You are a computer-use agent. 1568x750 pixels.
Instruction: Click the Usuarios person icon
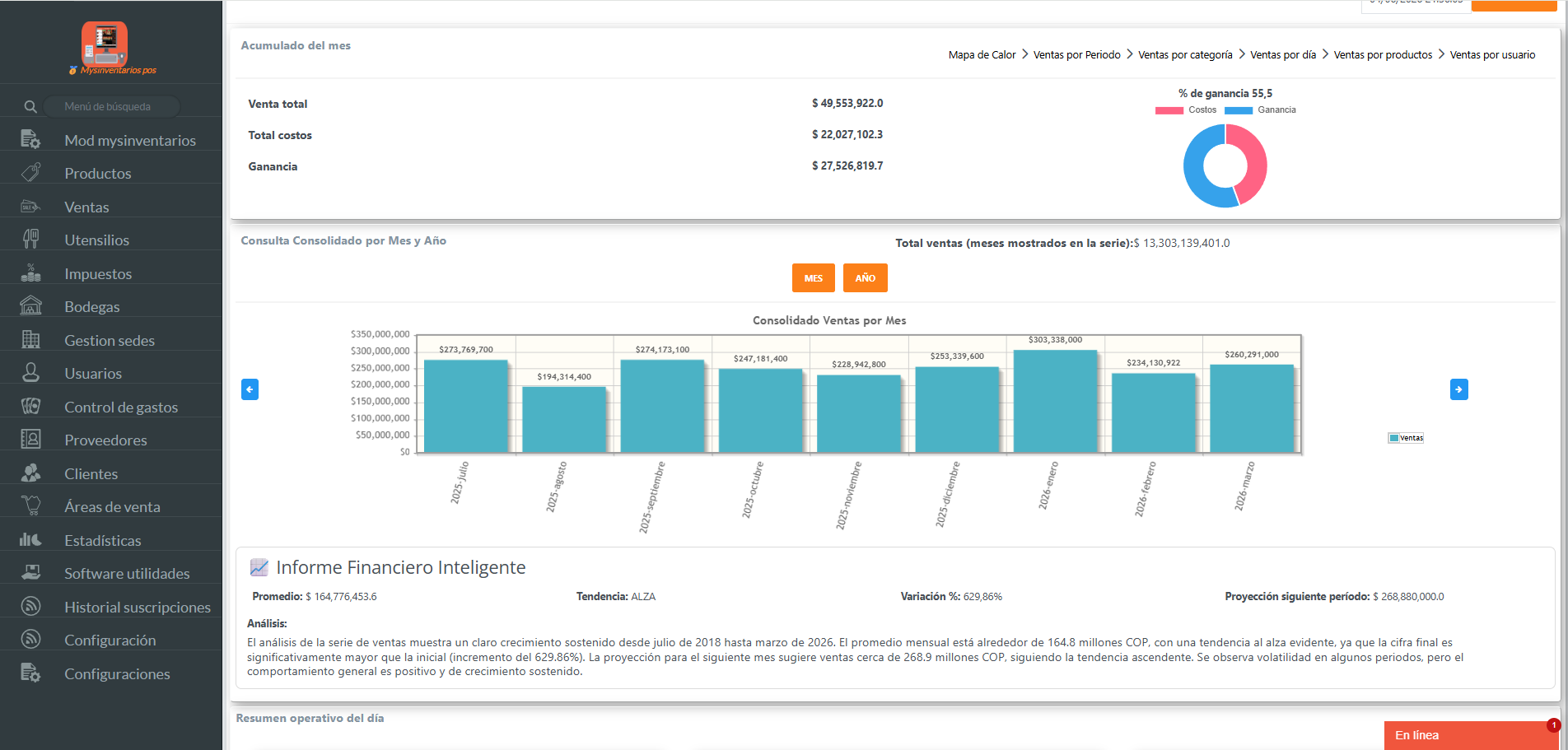point(30,373)
